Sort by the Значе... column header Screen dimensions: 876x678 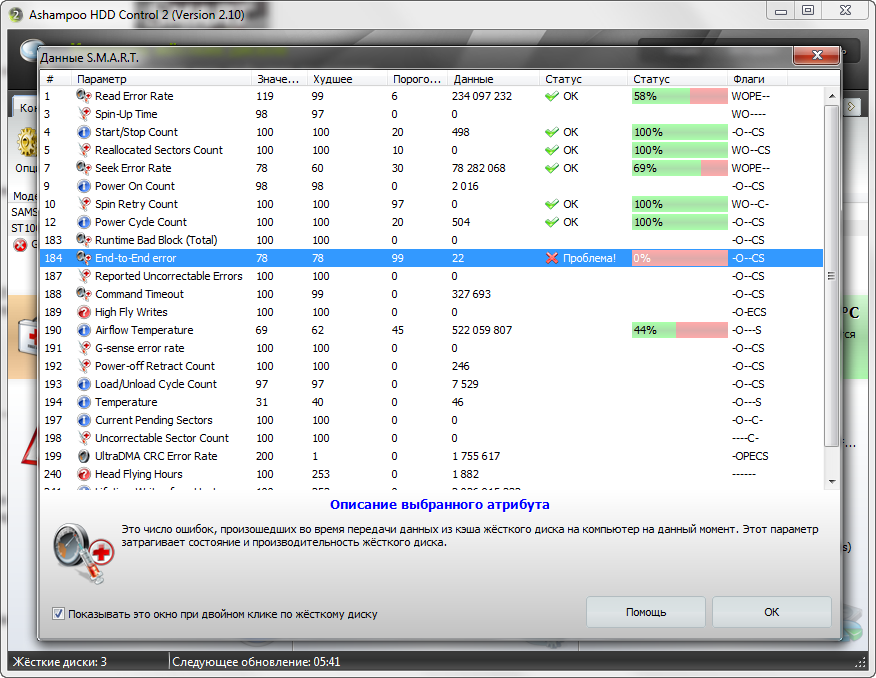[279, 79]
